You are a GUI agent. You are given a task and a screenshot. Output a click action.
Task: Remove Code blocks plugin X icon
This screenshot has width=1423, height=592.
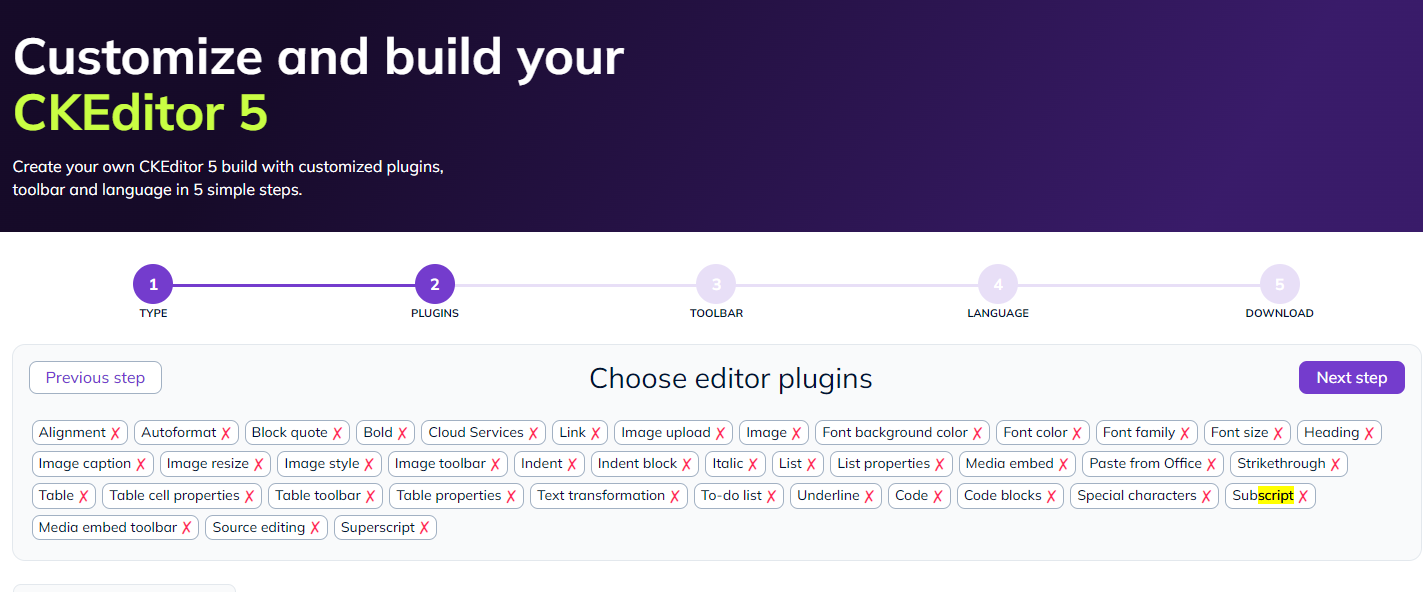click(1052, 496)
